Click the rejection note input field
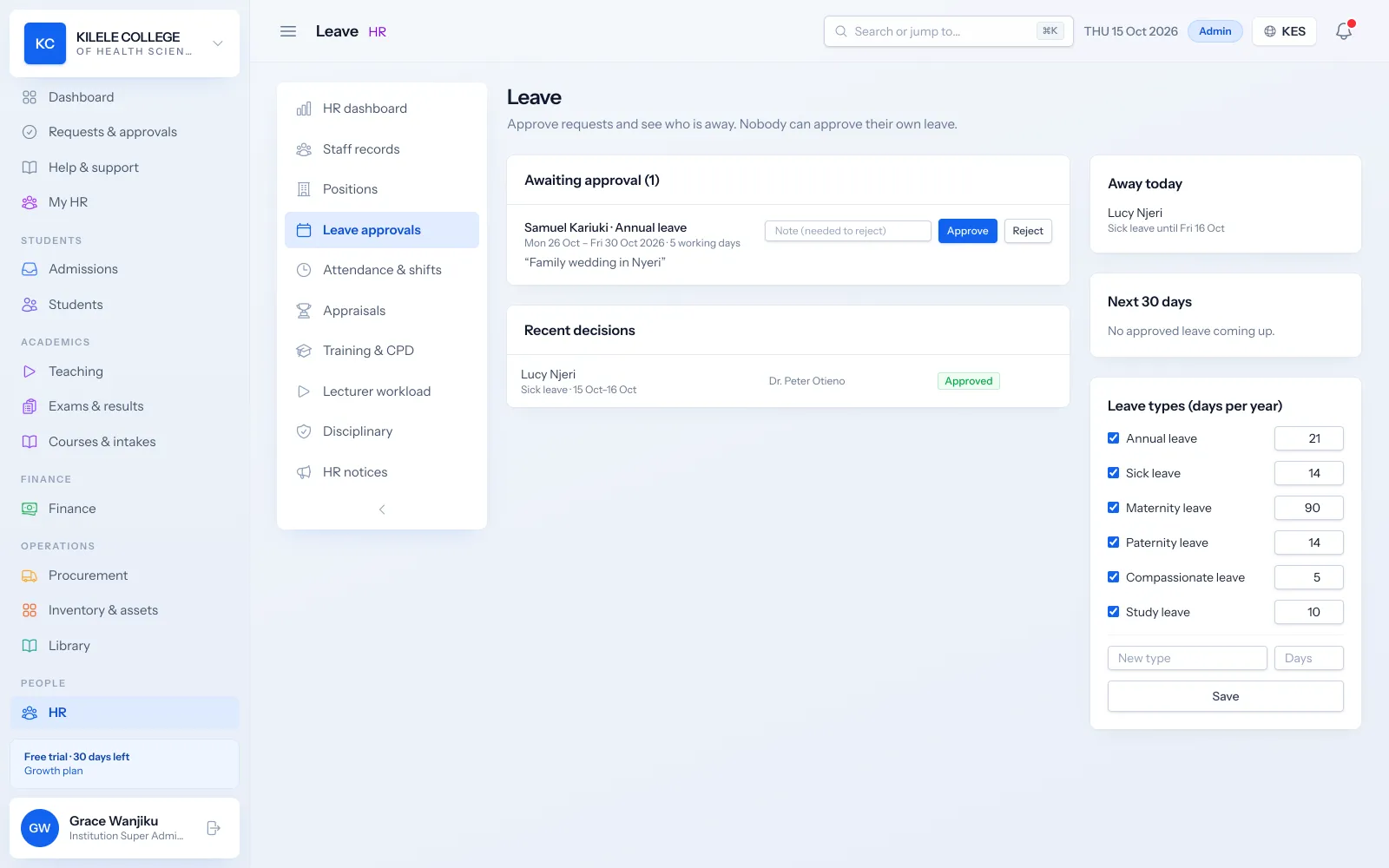The height and width of the screenshot is (868, 1389). (847, 231)
